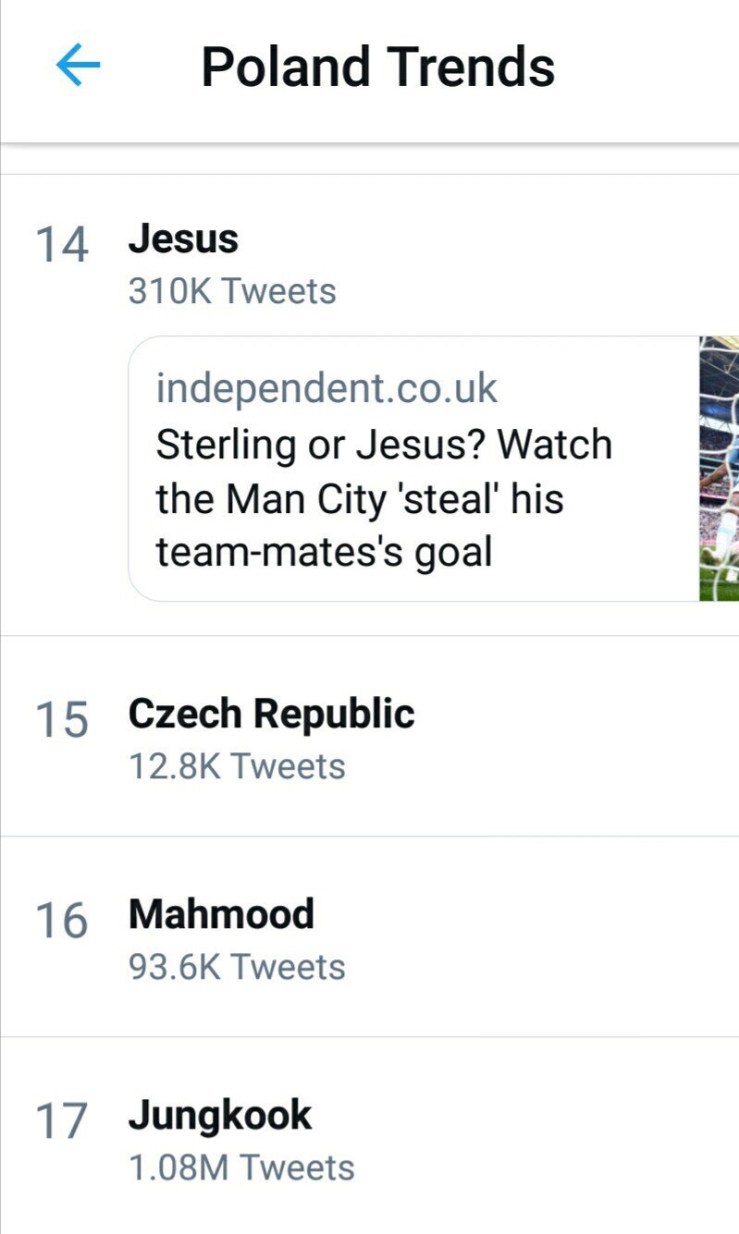Click the 93.6K Tweets count
739x1234 pixels.
(237, 967)
